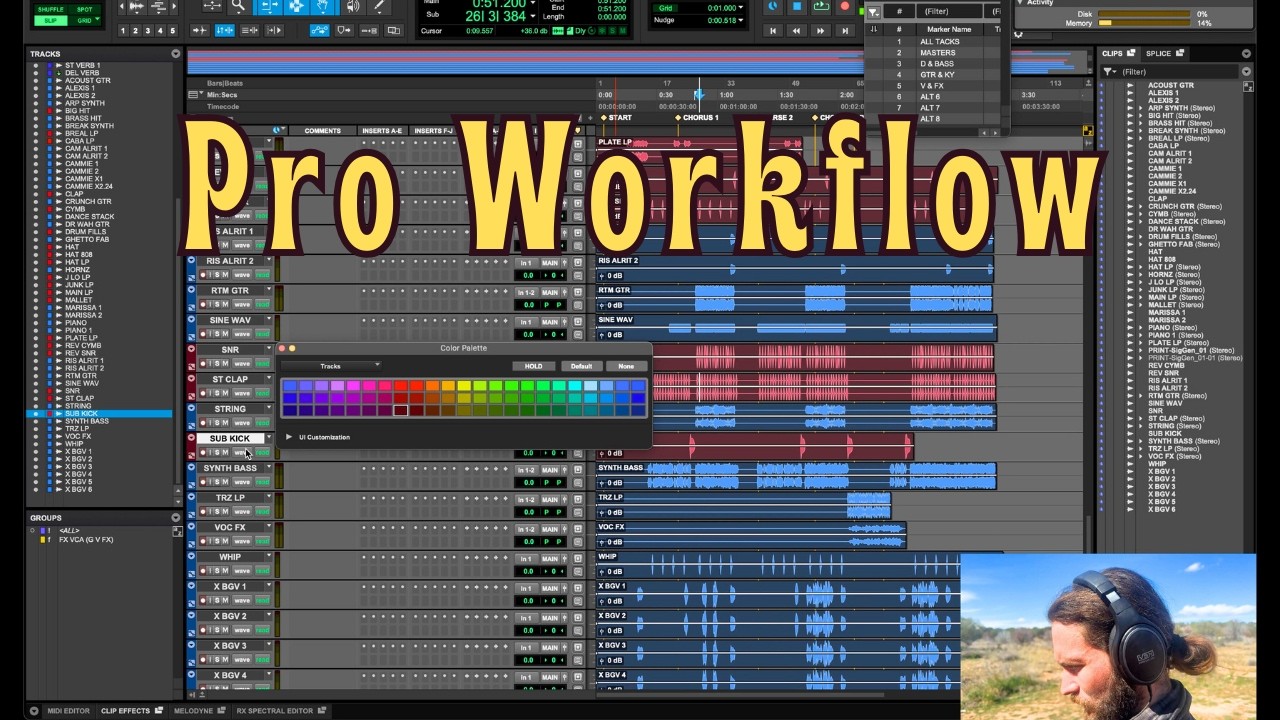Toggle Grid edit mode
This screenshot has height=720, width=1280.
85,20
